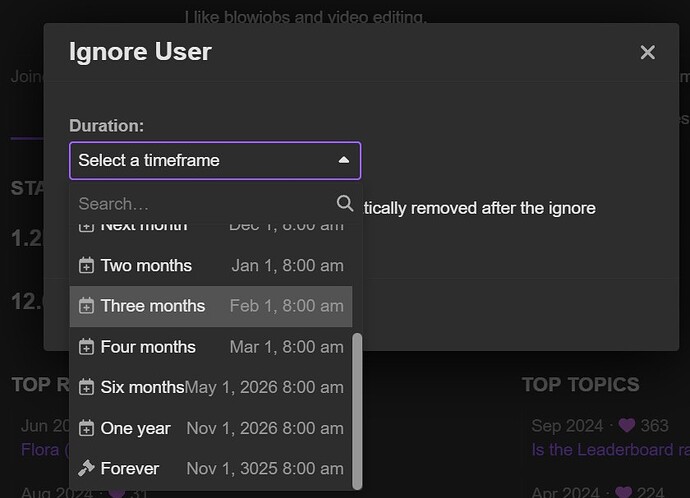690x498 pixels.
Task: Click the calendar icon beside One year
Action: point(86,428)
